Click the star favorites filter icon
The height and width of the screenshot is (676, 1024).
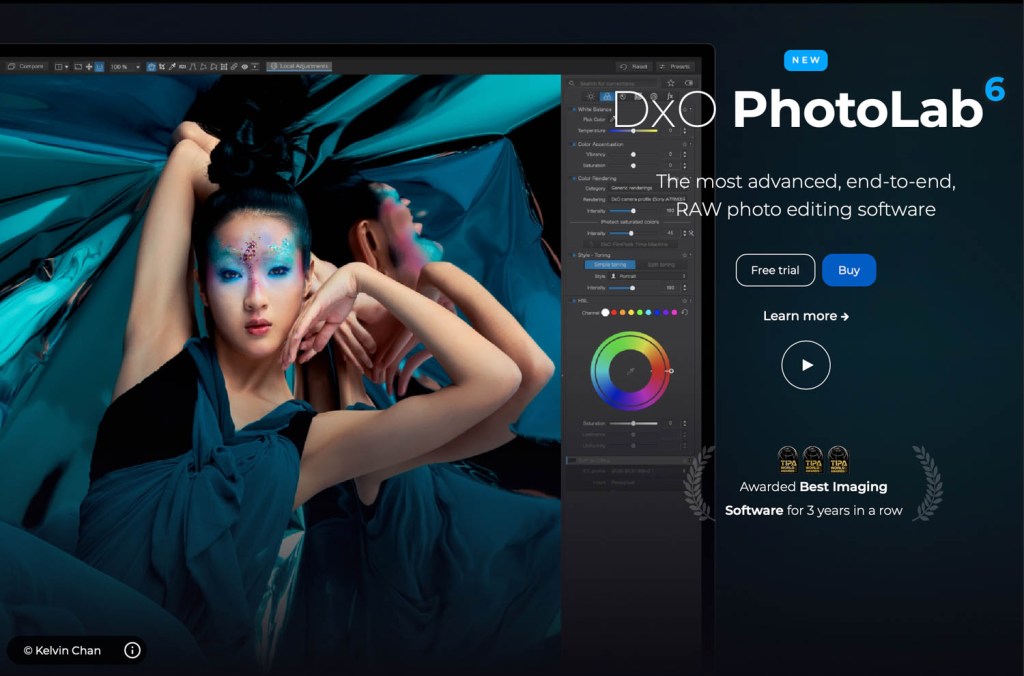point(671,84)
